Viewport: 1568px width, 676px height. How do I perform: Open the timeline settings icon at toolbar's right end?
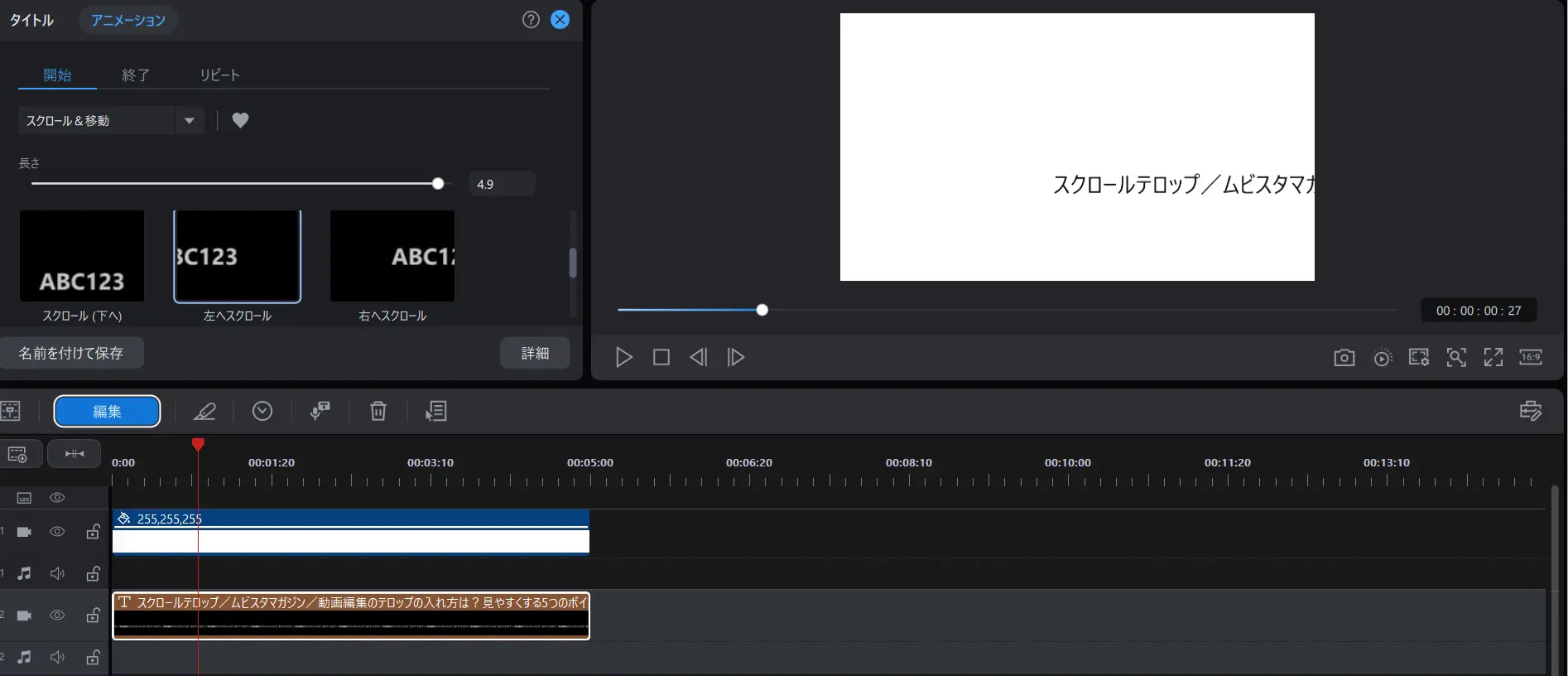point(1531,411)
